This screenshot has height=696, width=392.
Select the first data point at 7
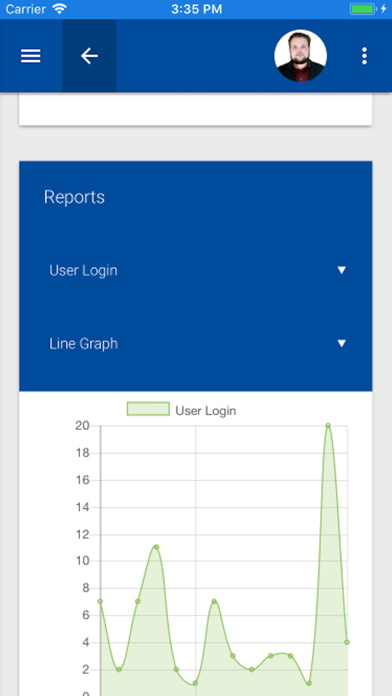point(100,601)
